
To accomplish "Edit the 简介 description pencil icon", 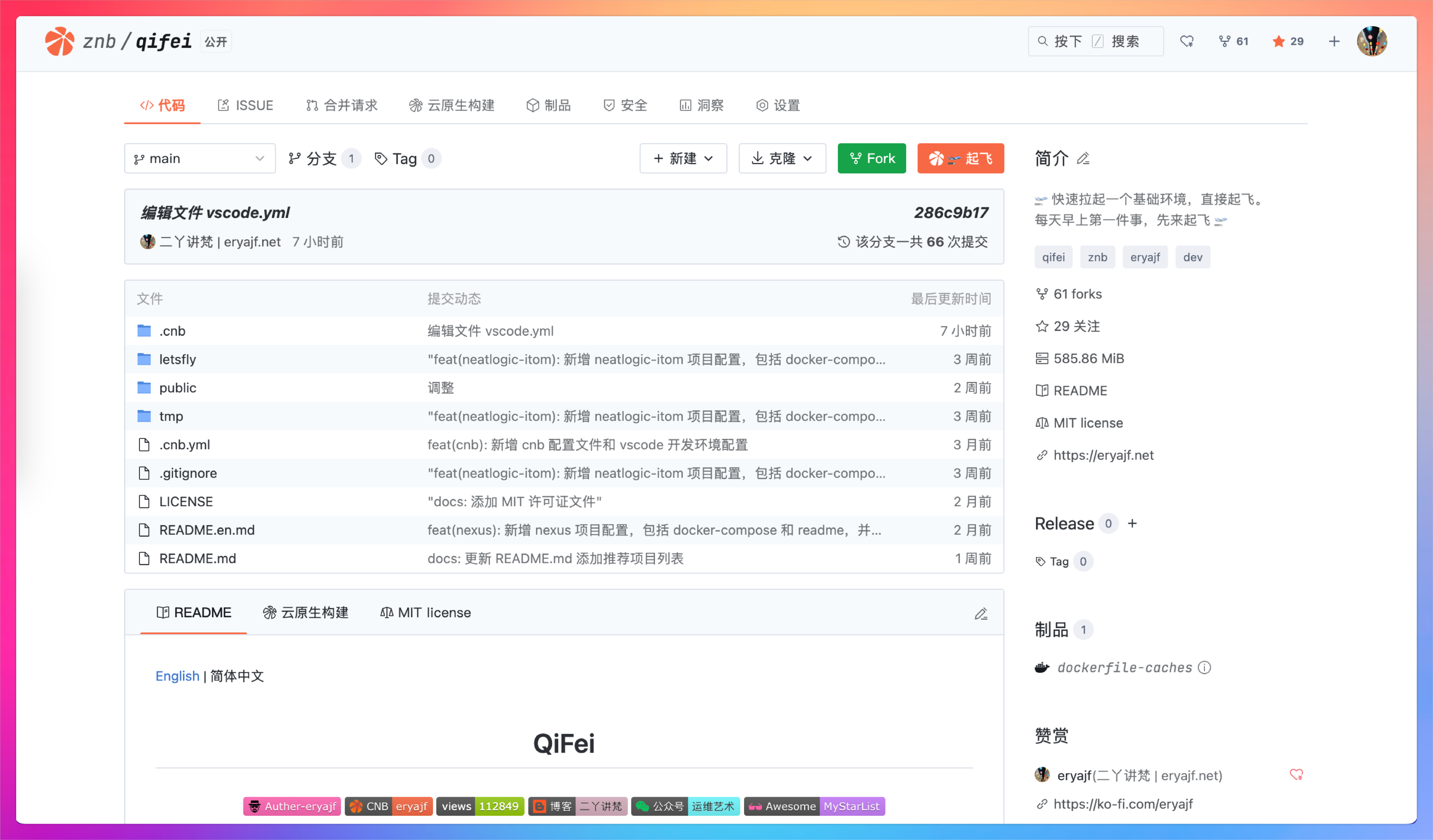I will (1083, 159).
